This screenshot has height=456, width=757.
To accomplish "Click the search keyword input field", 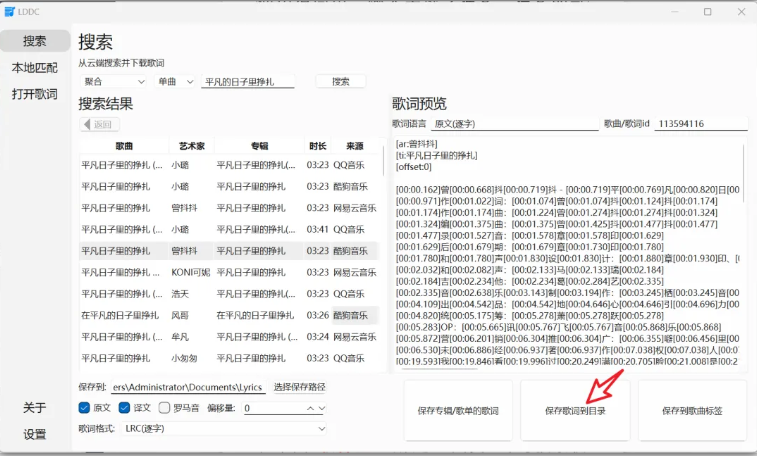I will 248,82.
